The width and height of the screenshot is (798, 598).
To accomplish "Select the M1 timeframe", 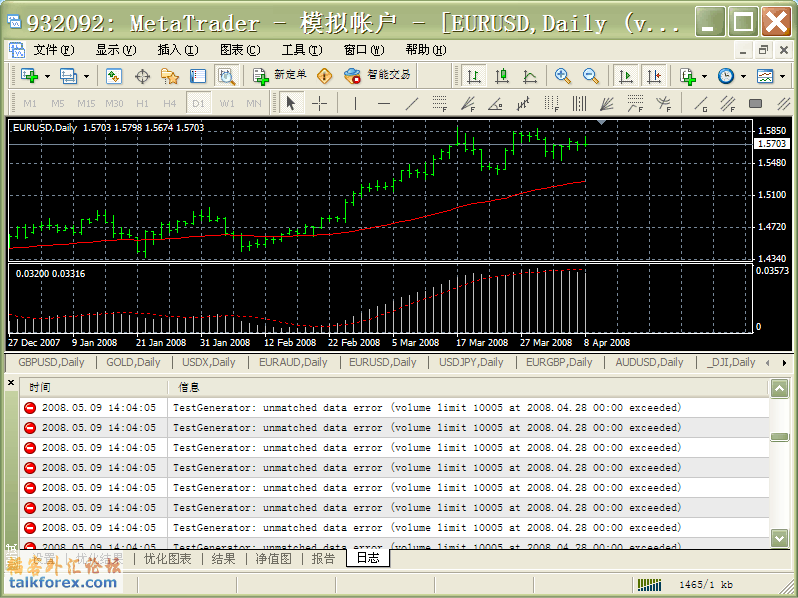I will tap(30, 104).
